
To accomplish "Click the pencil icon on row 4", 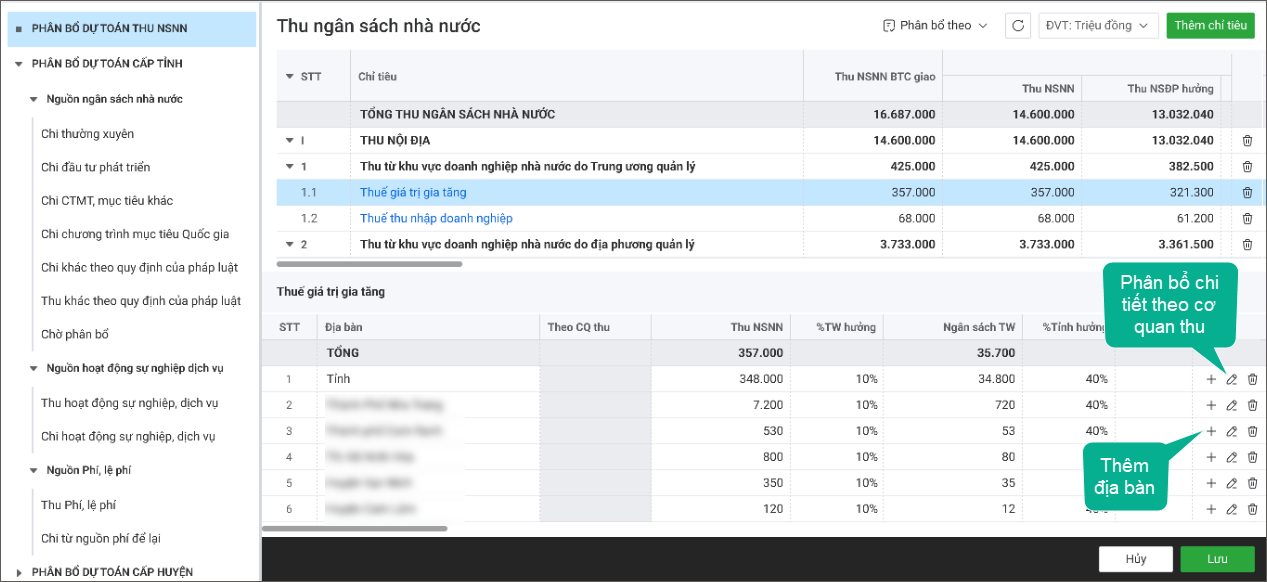I will click(x=1232, y=457).
